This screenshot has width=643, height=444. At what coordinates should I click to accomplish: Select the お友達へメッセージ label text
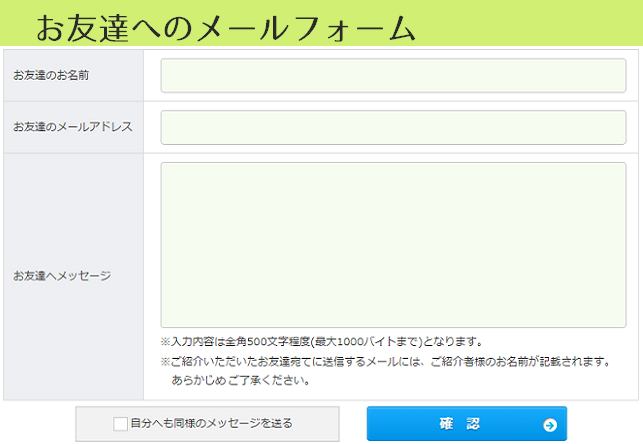[62, 276]
